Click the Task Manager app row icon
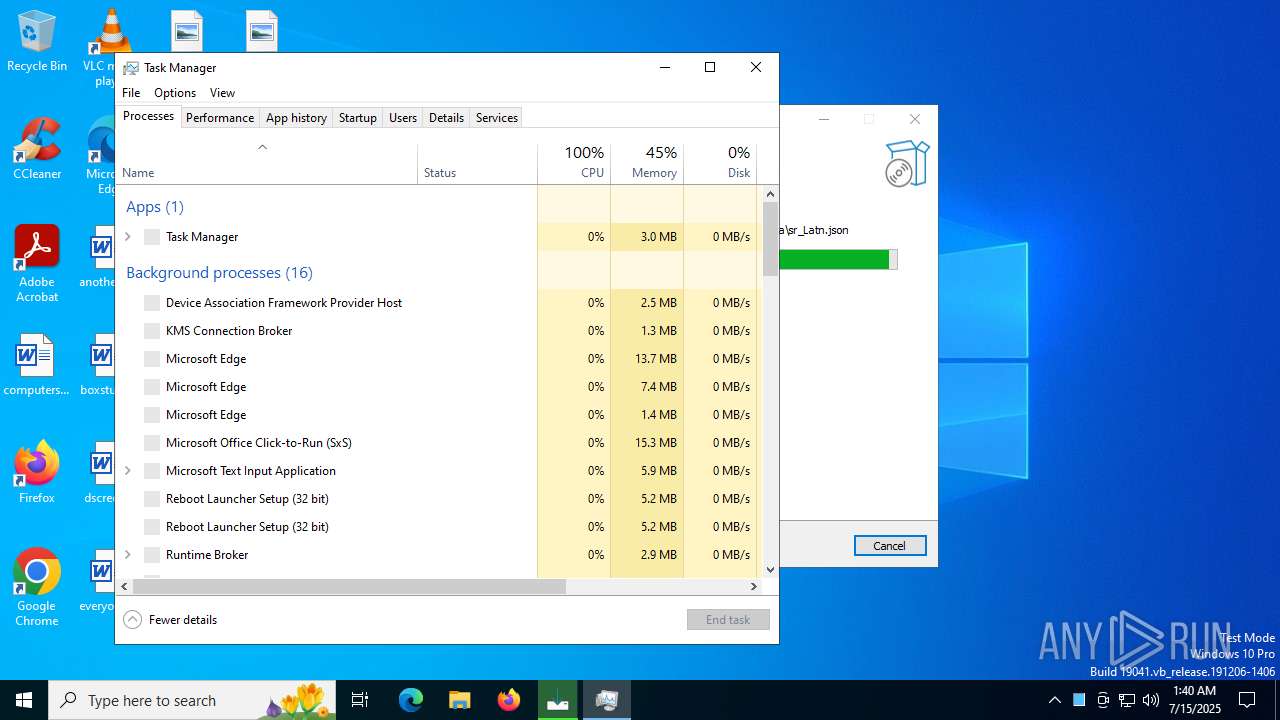Screen dimensions: 1280x720 [x=152, y=237]
